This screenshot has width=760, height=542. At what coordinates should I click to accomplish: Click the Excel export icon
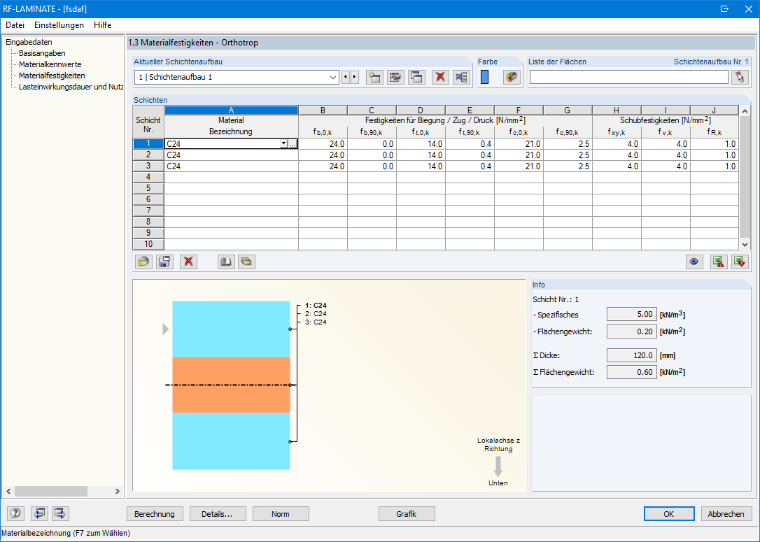(718, 262)
